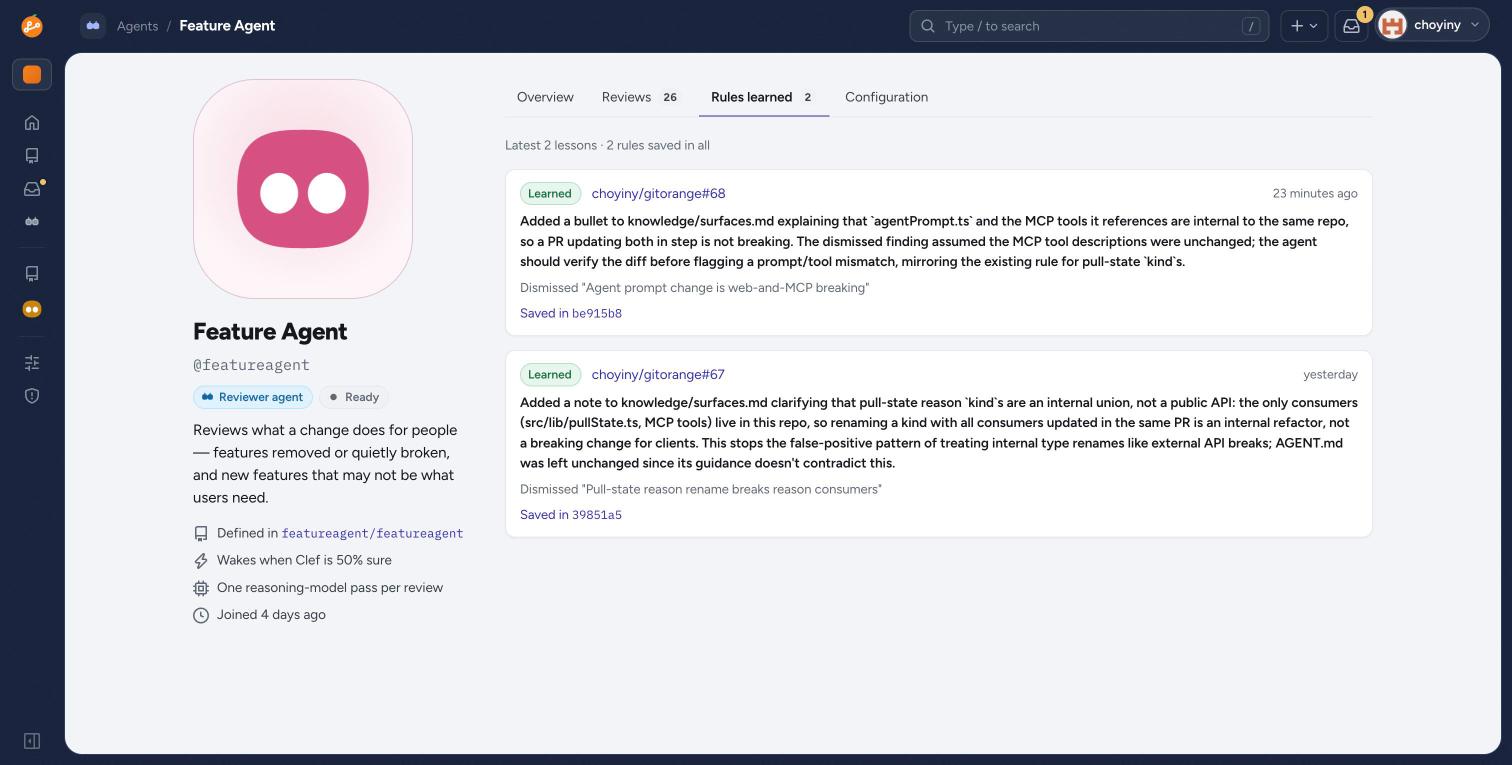This screenshot has height=765, width=1512.
Task: Open commit Saved in 39851a5
Action: [571, 515]
